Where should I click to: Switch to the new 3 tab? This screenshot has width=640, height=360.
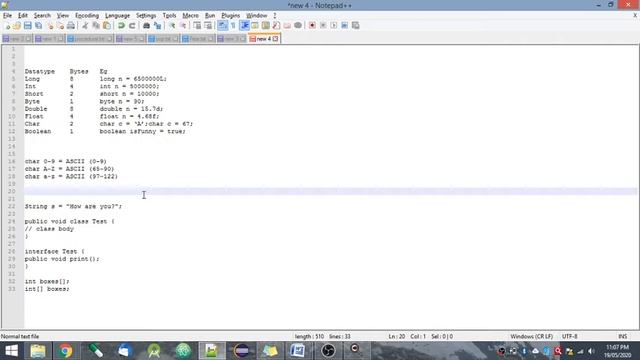231,39
